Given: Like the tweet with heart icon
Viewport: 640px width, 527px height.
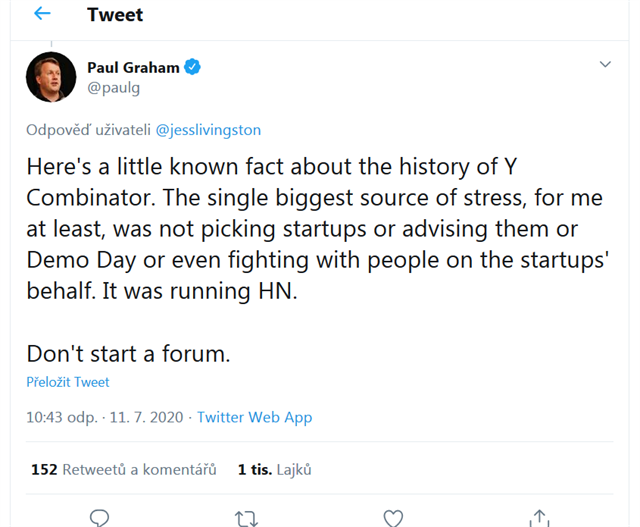Looking at the screenshot, I should pyautogui.click(x=393, y=517).
